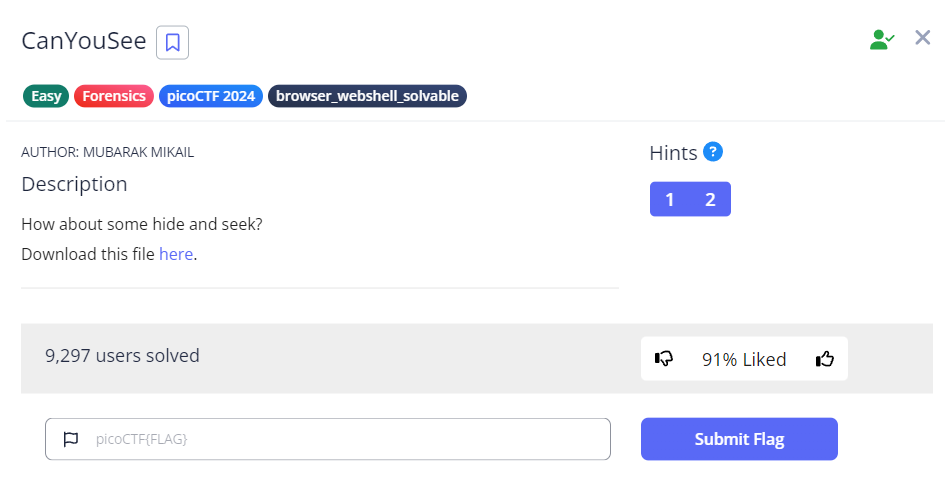The height and width of the screenshot is (498, 945).
Task: Dislike the challenge with thumbs down
Action: click(664, 359)
